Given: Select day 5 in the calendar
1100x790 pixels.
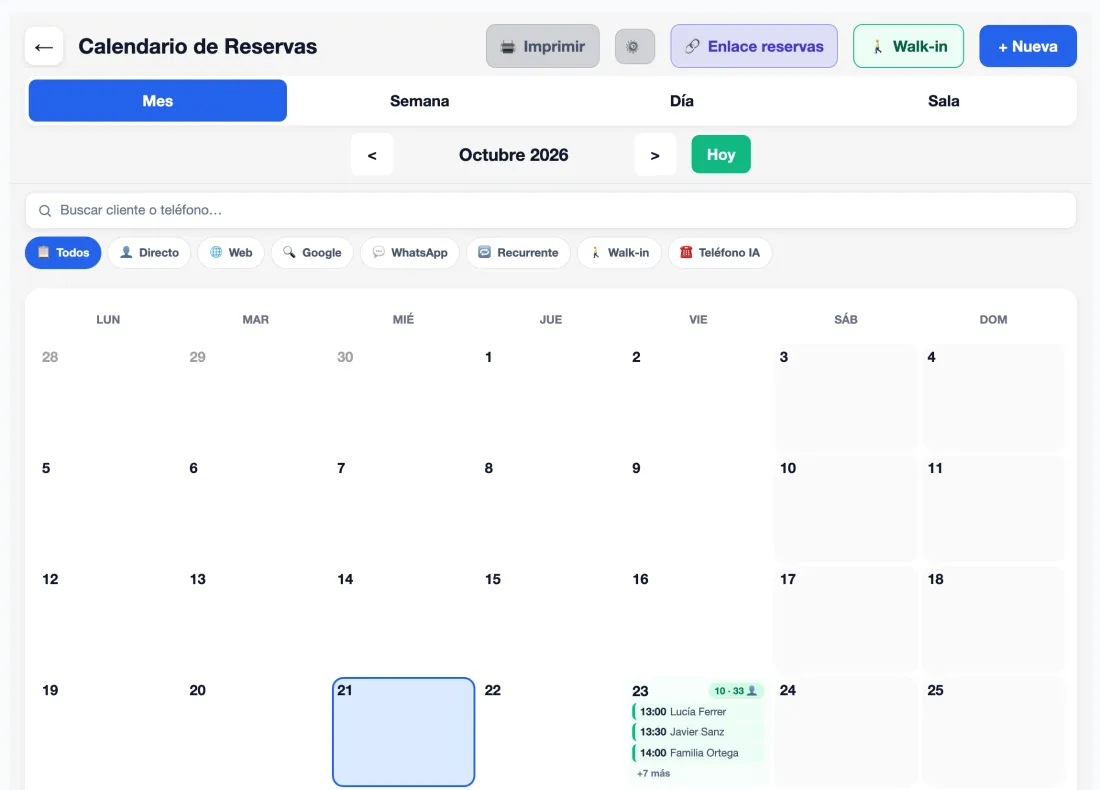Looking at the screenshot, I should click(x=108, y=508).
